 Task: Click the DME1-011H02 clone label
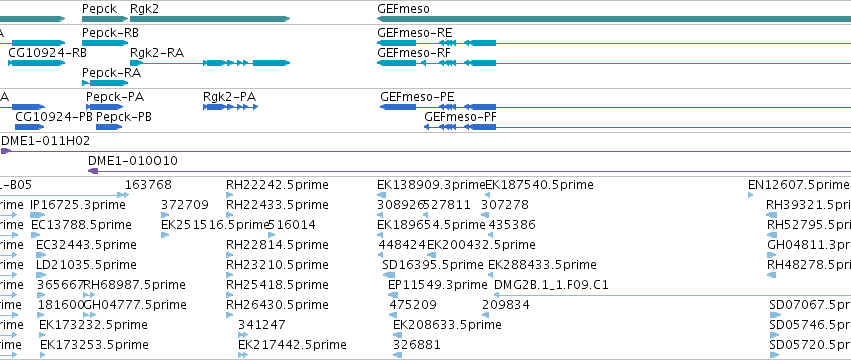46,141
